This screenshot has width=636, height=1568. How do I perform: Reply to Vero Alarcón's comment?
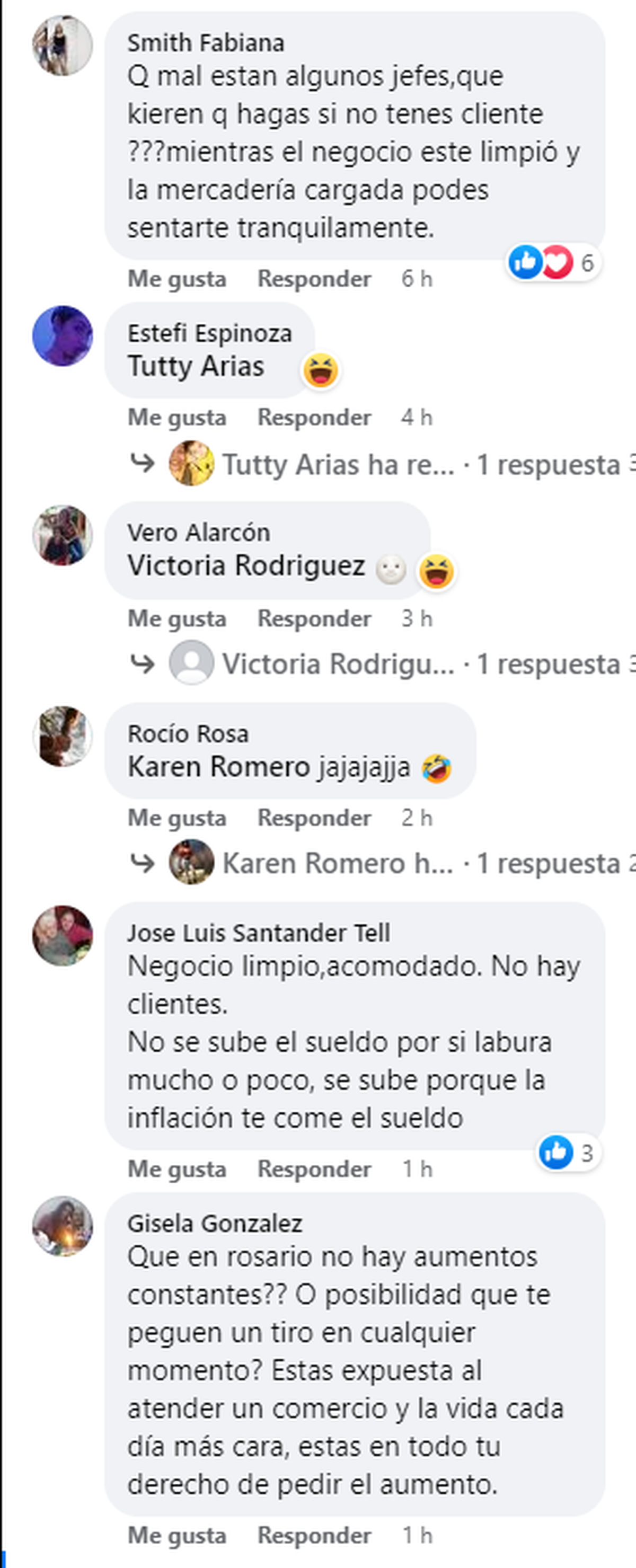point(314,619)
